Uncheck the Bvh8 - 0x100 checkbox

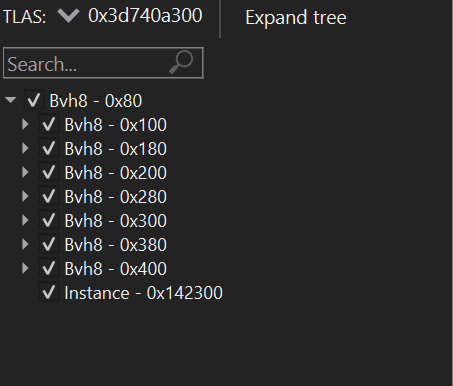click(49, 124)
